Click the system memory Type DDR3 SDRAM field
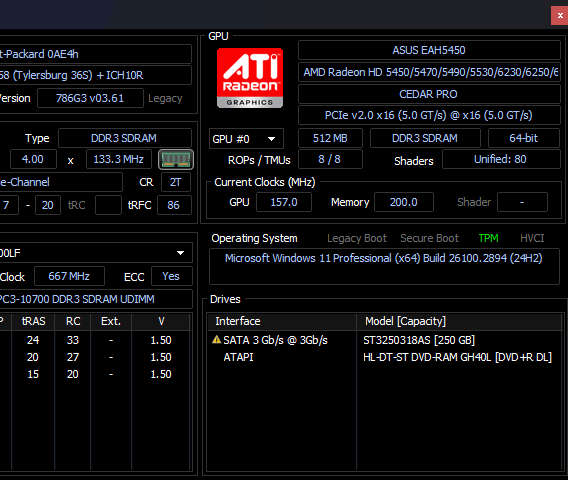568x480 pixels. pos(125,138)
